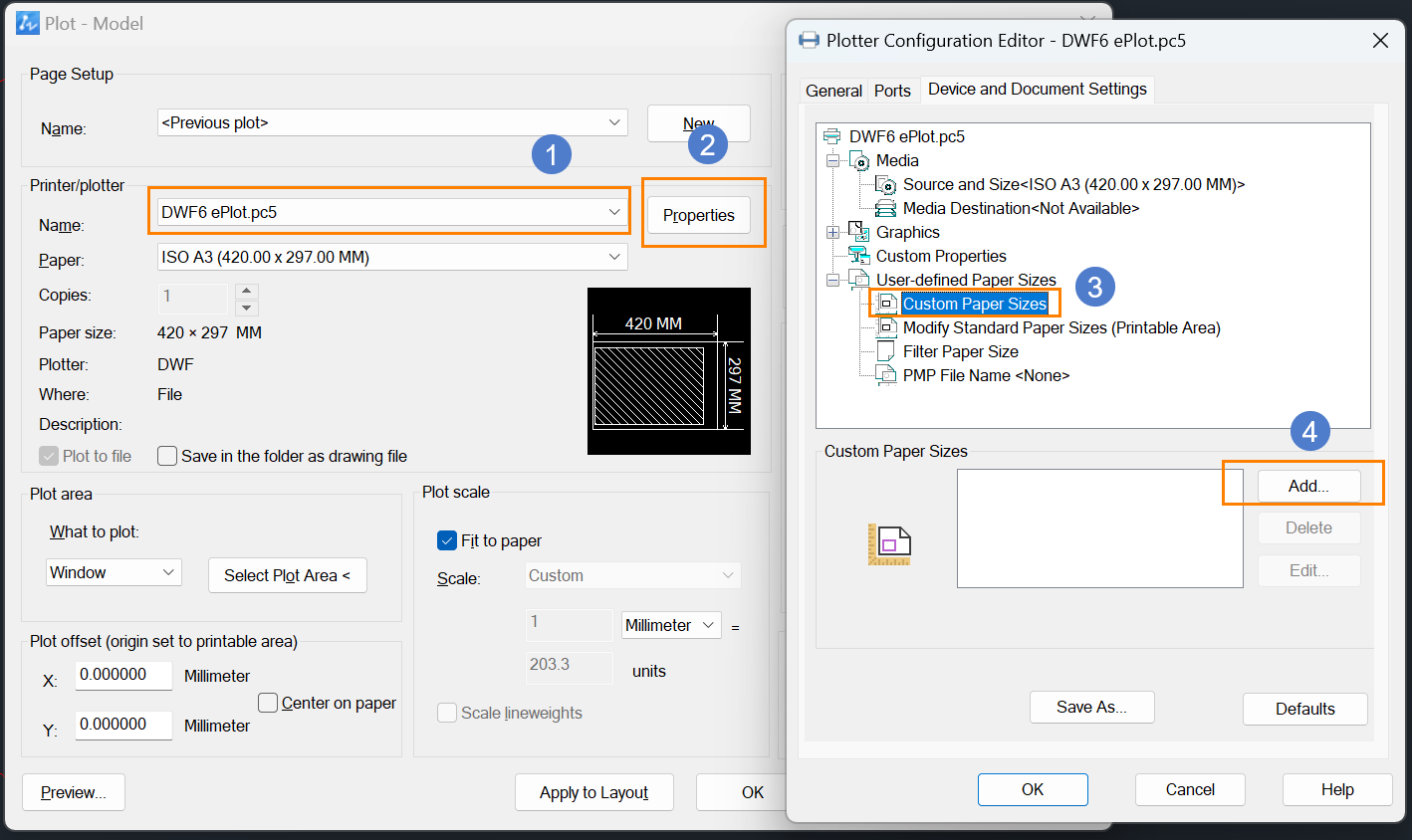Click the Media Destination printer icon

coord(885,208)
